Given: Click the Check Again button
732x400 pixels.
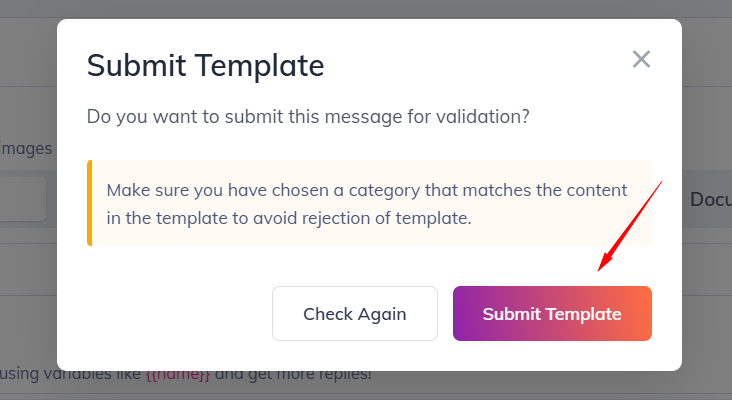Looking at the screenshot, I should (355, 314).
